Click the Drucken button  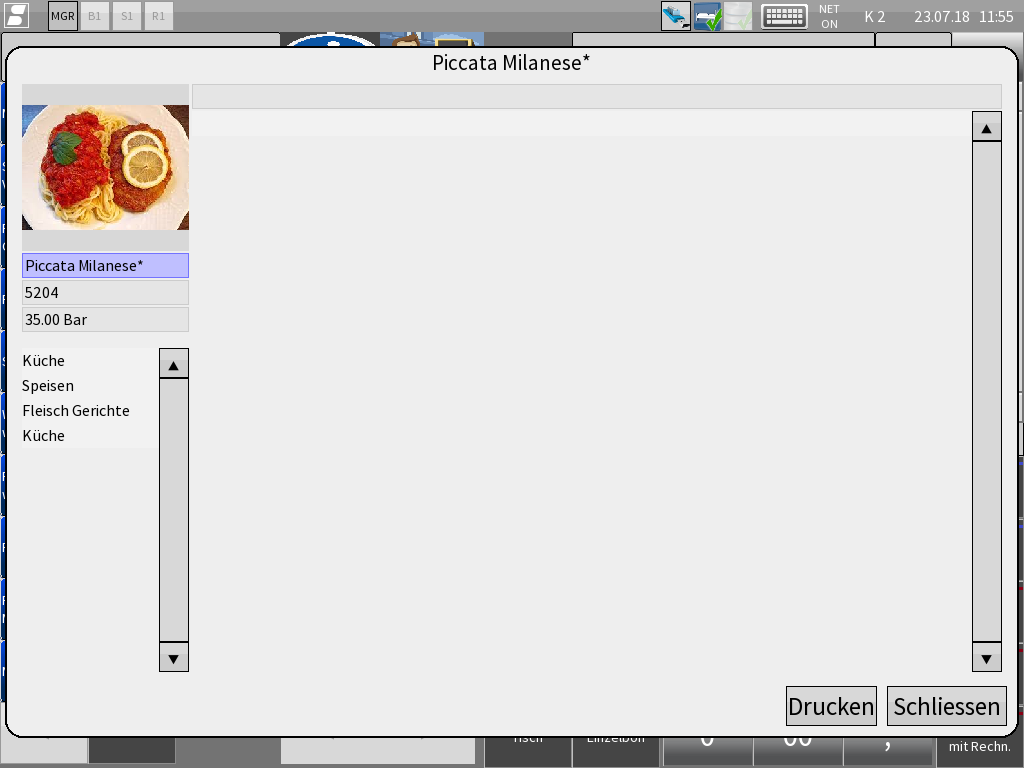[831, 706]
